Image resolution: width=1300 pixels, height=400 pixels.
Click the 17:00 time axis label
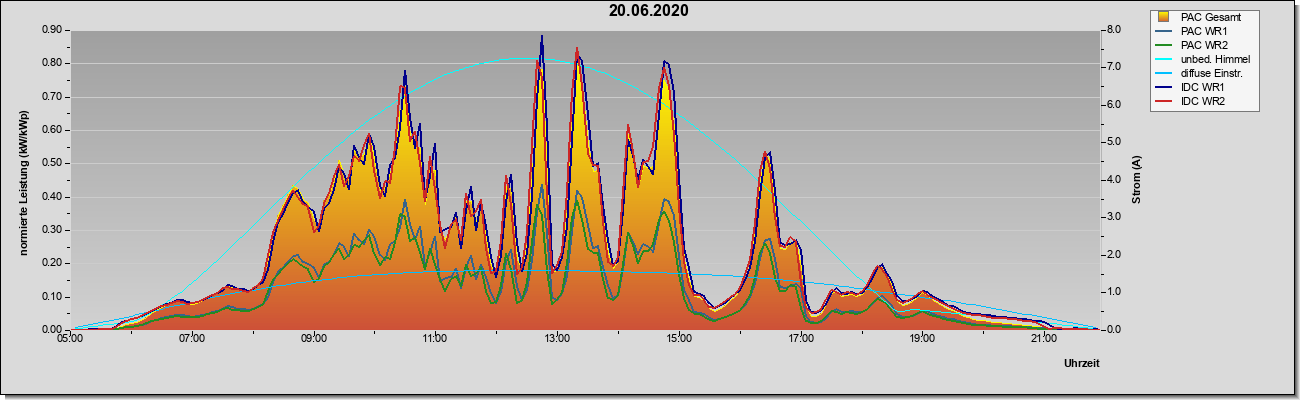click(800, 339)
